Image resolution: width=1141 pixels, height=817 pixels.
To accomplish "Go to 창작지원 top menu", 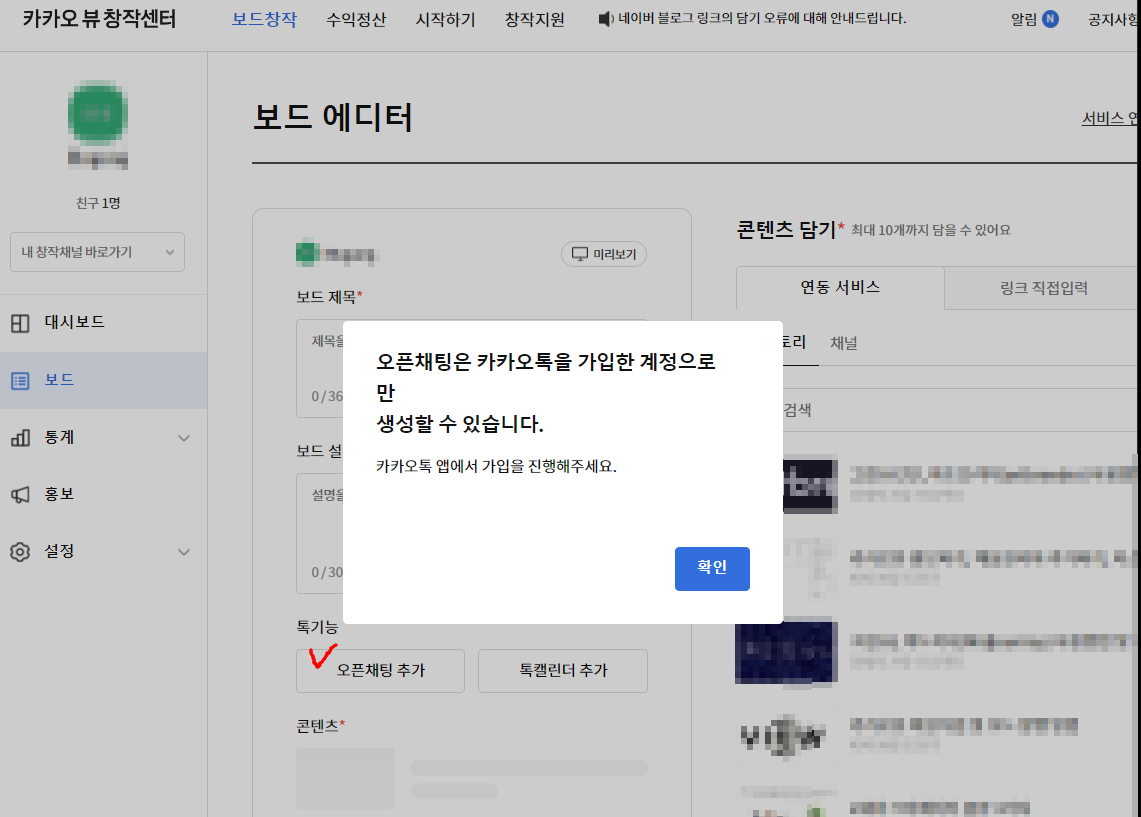I will (x=535, y=20).
